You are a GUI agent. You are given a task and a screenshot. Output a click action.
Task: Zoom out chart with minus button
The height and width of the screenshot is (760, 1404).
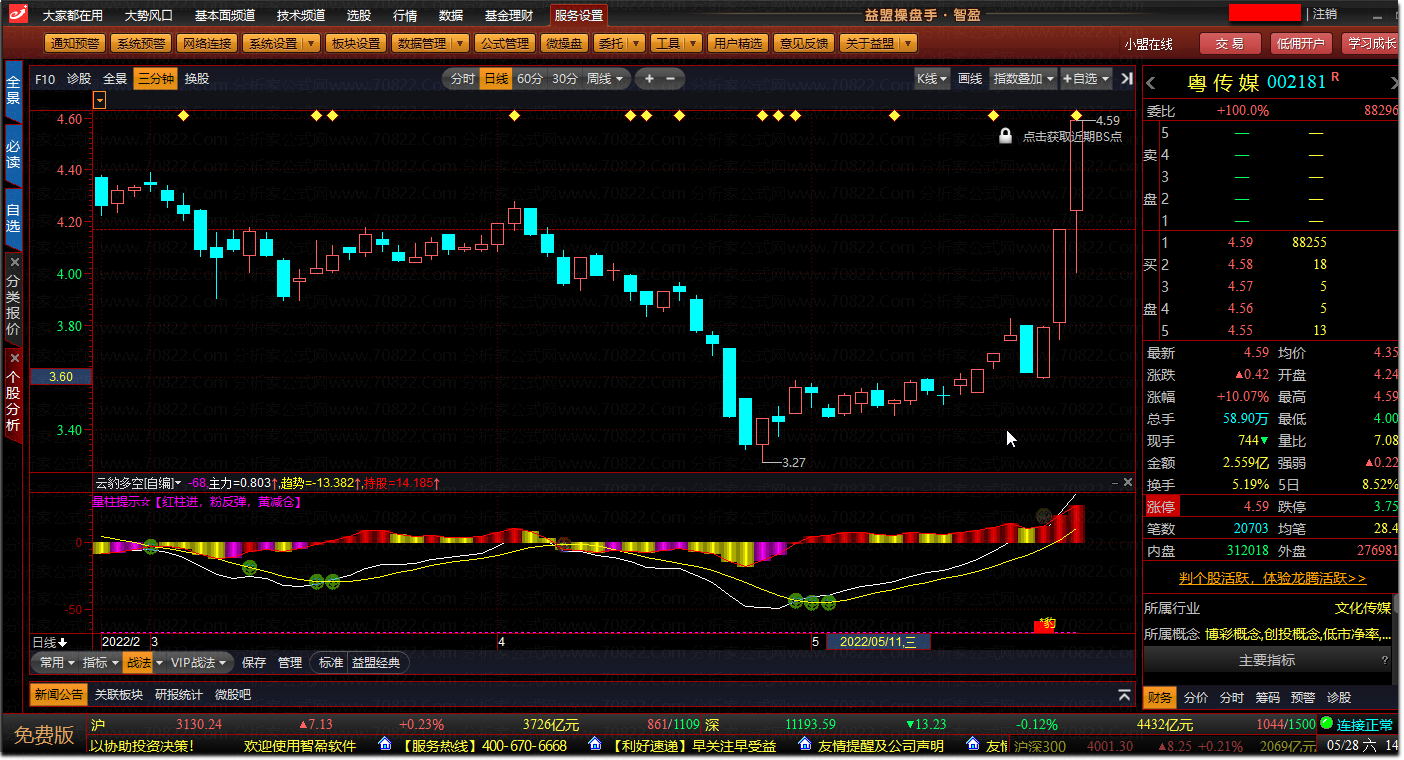click(x=671, y=79)
